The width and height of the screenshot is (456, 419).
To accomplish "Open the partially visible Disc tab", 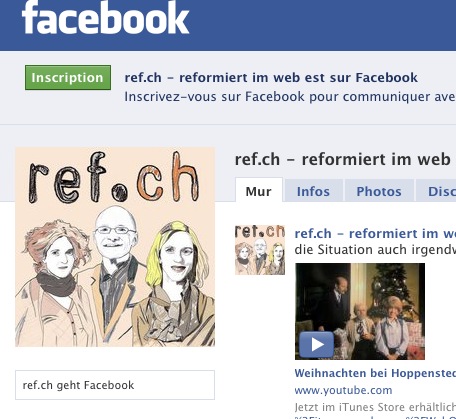I will 436,191.
